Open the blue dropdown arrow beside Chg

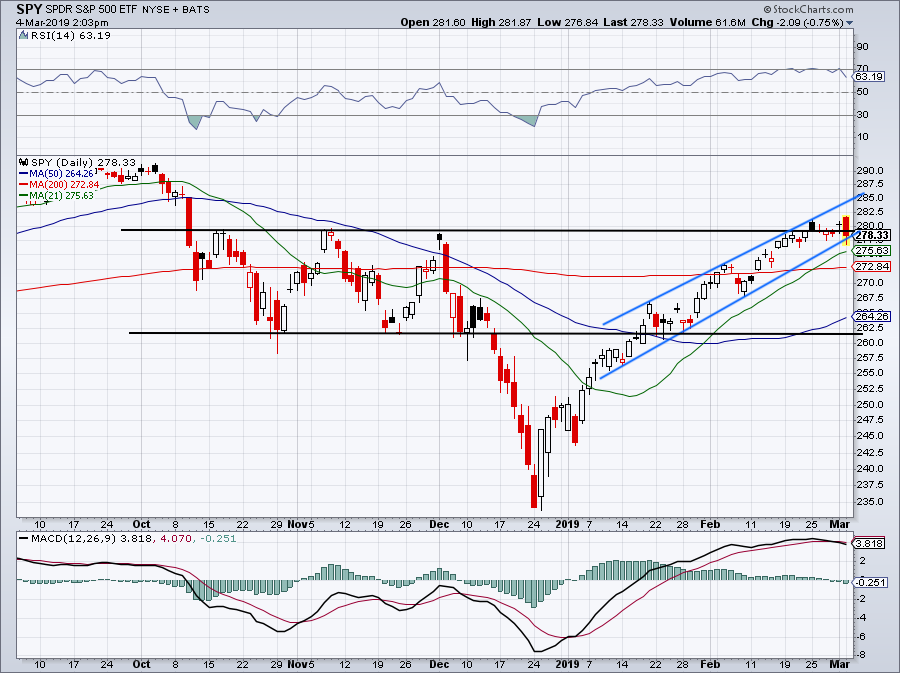point(849,23)
